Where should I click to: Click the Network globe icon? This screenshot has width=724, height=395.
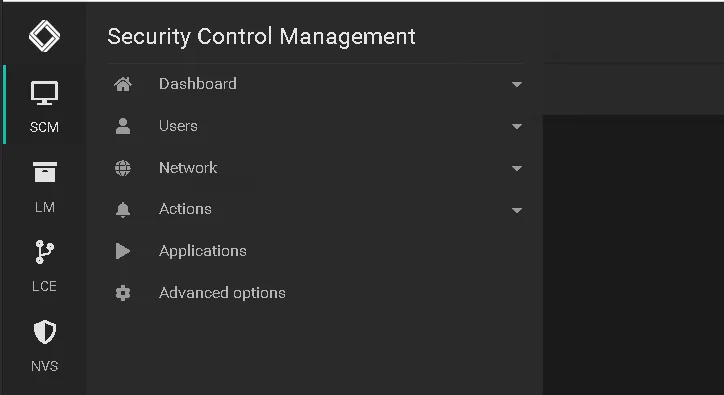[x=123, y=168]
